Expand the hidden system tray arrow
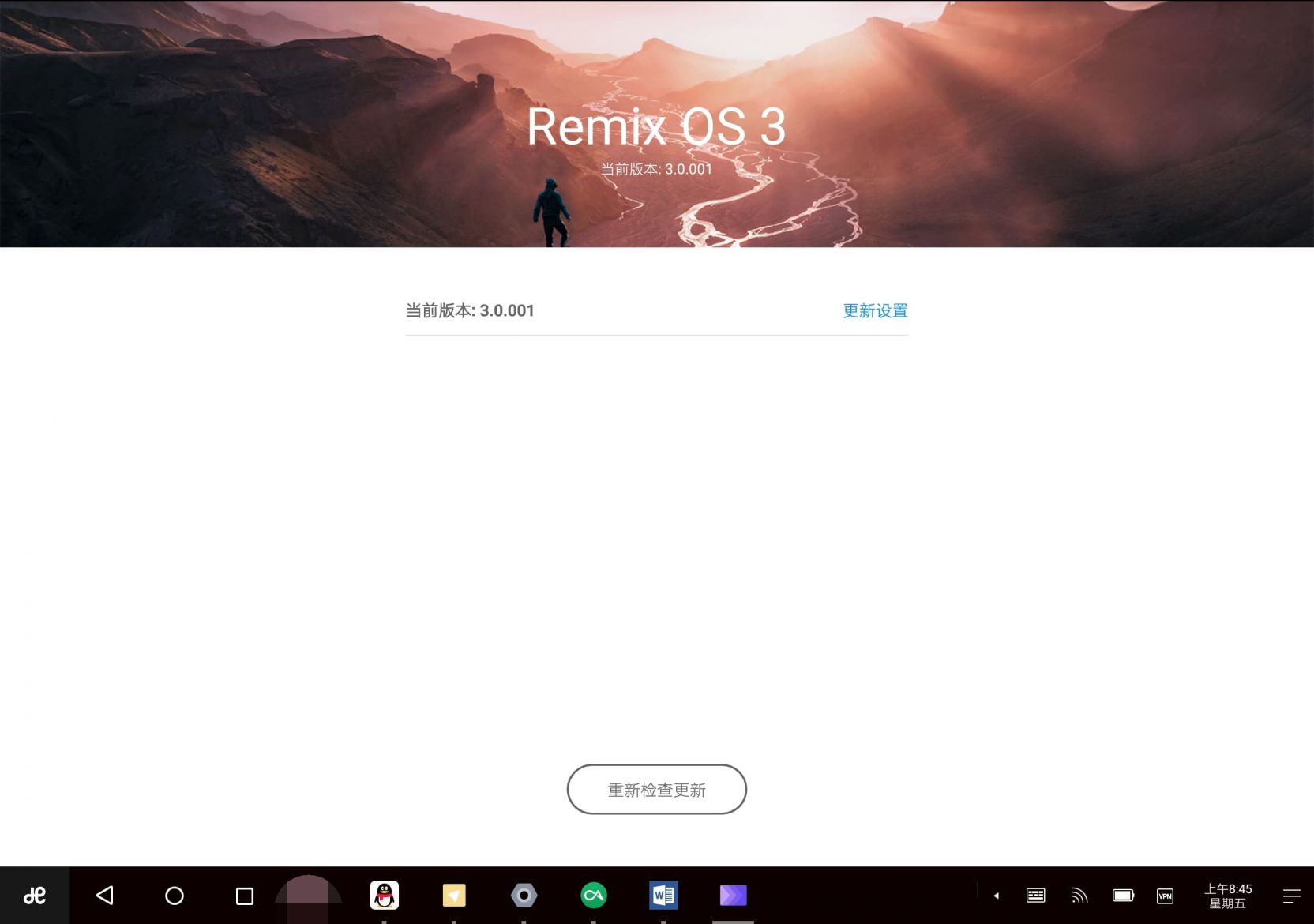This screenshot has height=924, width=1314. point(997,896)
